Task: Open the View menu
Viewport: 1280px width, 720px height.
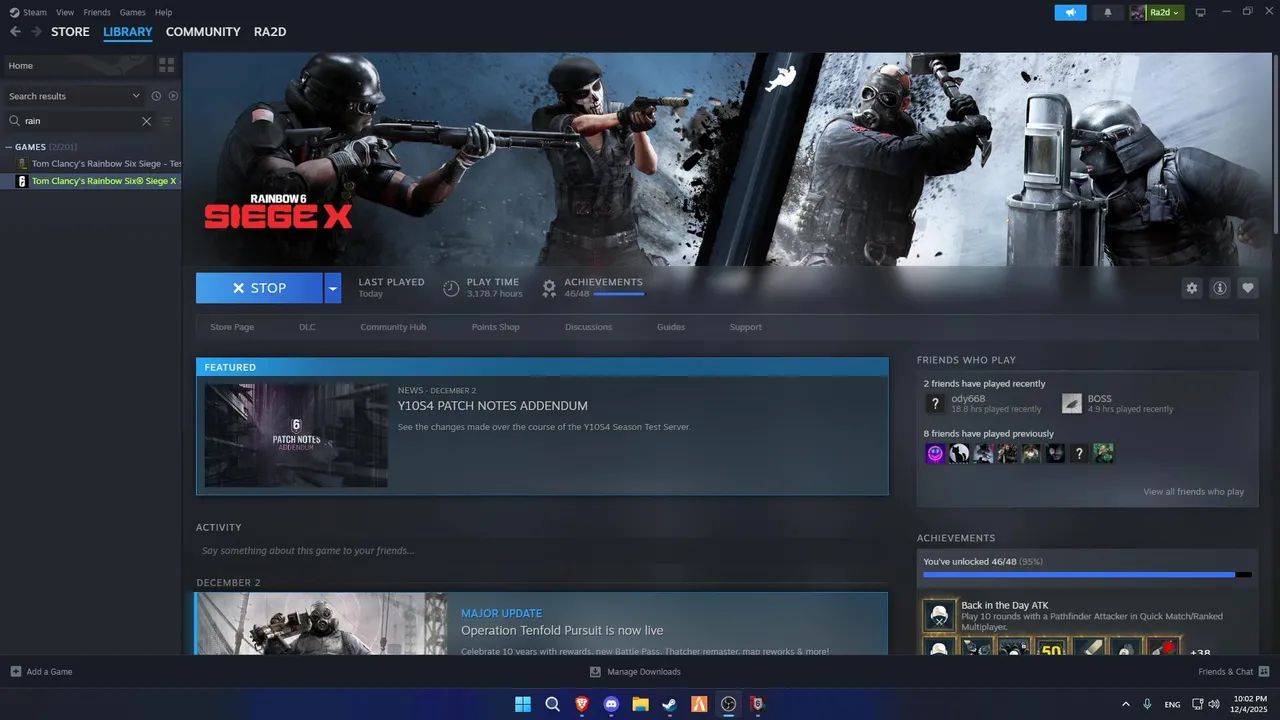Action: (65, 12)
